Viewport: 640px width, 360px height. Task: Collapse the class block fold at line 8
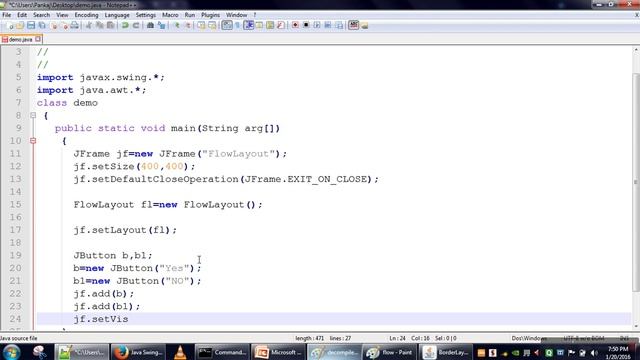pos(33,116)
